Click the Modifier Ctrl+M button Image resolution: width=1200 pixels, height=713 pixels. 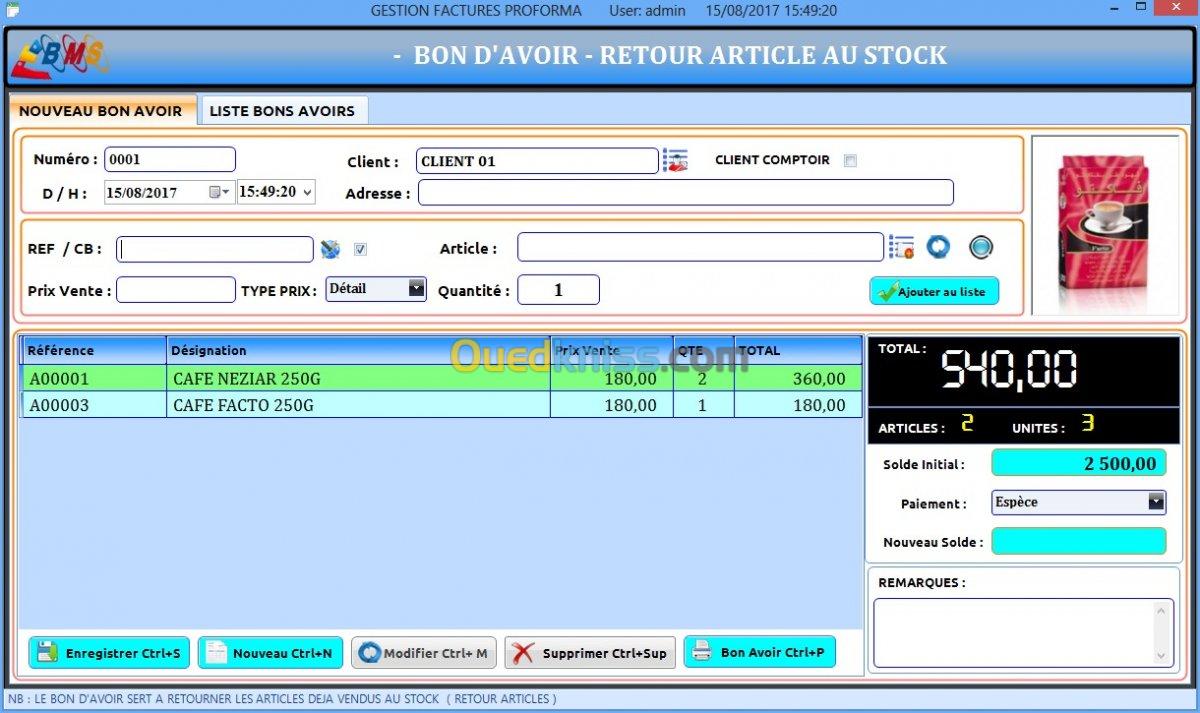click(424, 653)
